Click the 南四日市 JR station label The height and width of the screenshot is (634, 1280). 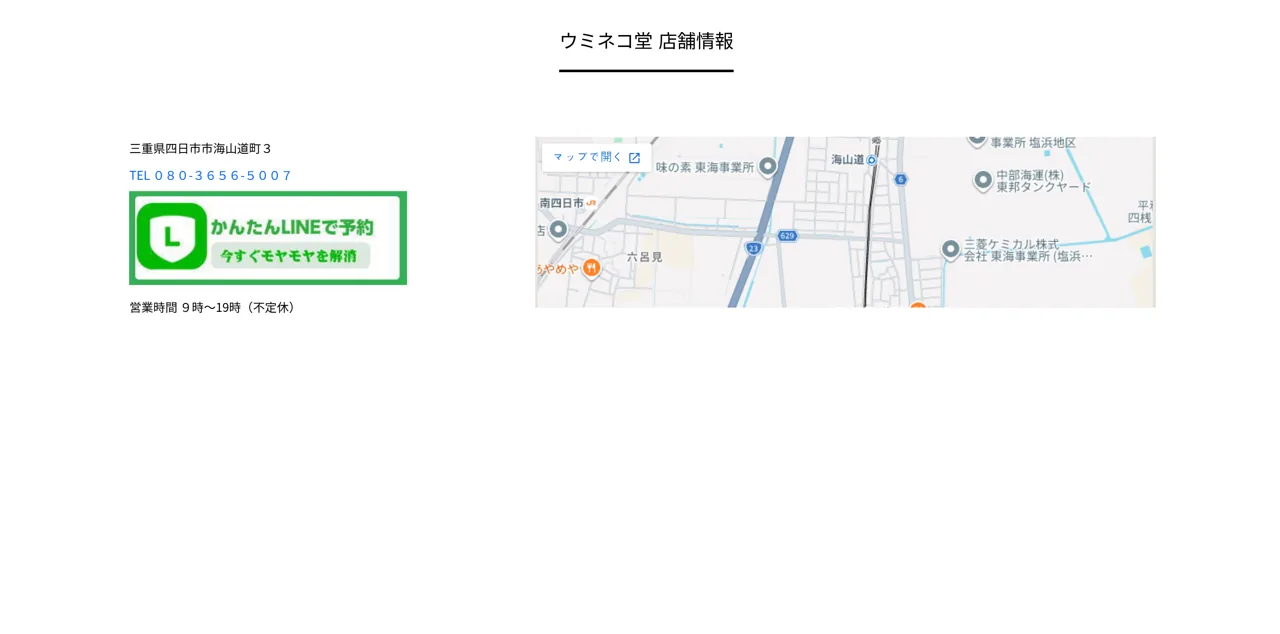click(x=568, y=202)
